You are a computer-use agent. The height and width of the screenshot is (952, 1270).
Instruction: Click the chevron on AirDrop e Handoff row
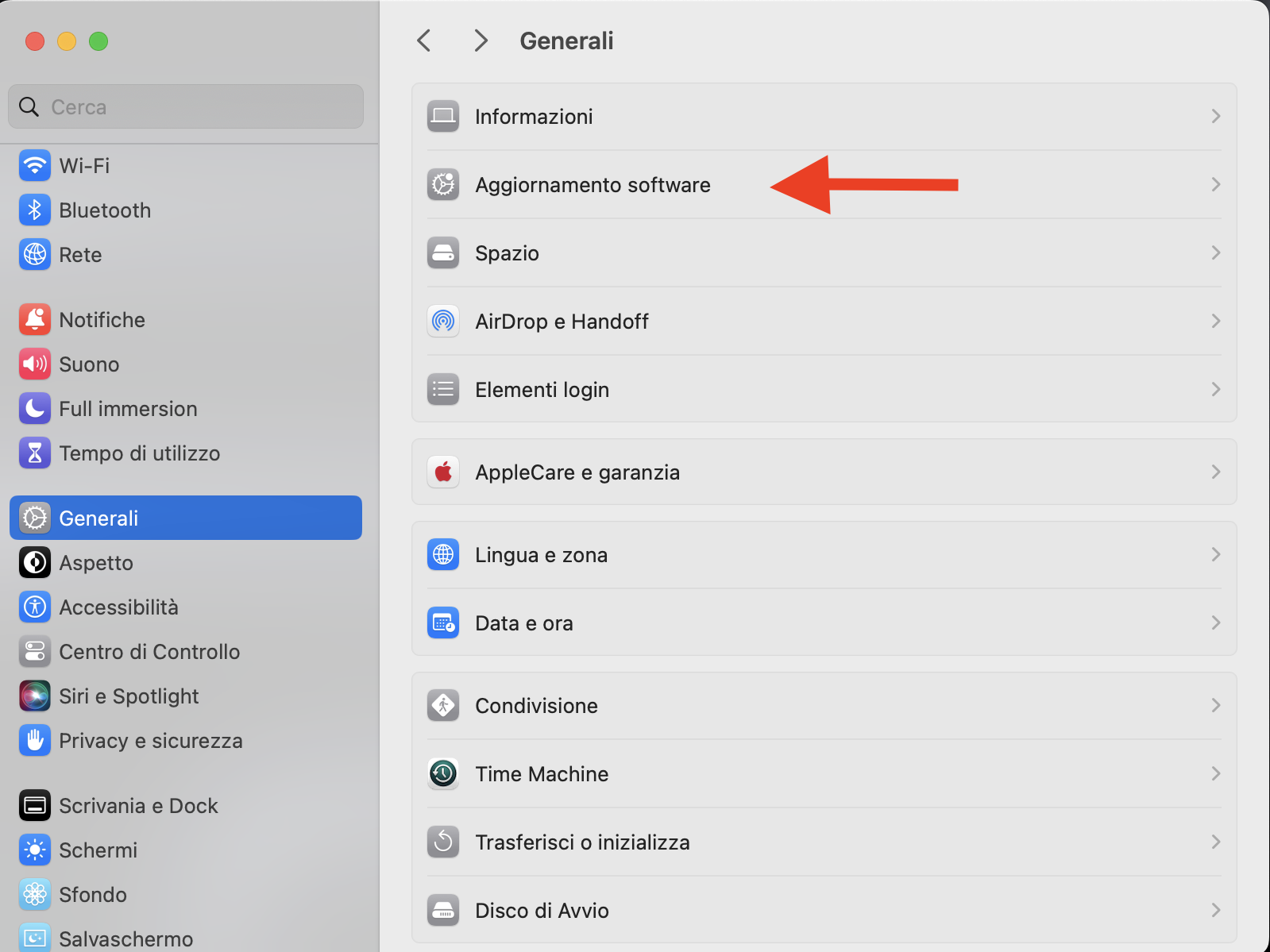[x=1216, y=322]
